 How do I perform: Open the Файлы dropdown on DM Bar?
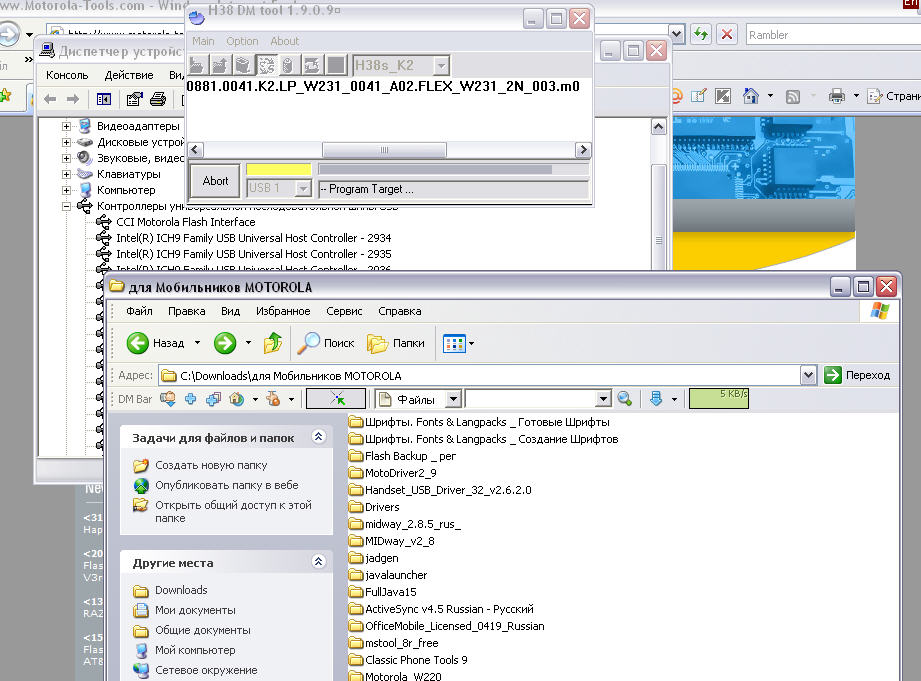click(x=453, y=400)
